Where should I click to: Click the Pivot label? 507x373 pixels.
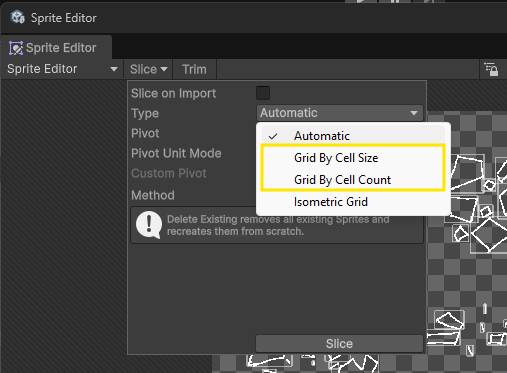pos(145,133)
